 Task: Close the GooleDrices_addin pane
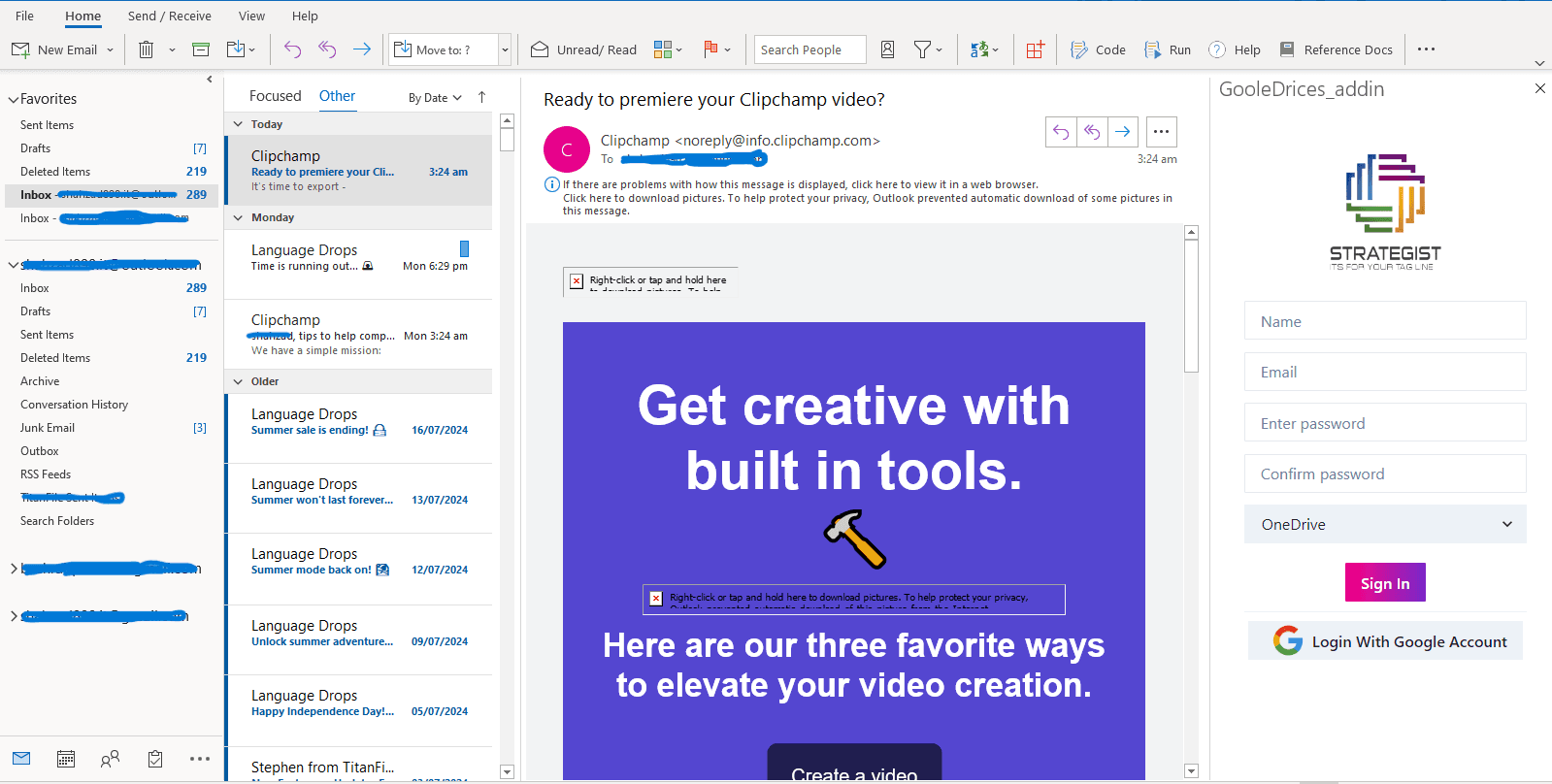point(1539,88)
